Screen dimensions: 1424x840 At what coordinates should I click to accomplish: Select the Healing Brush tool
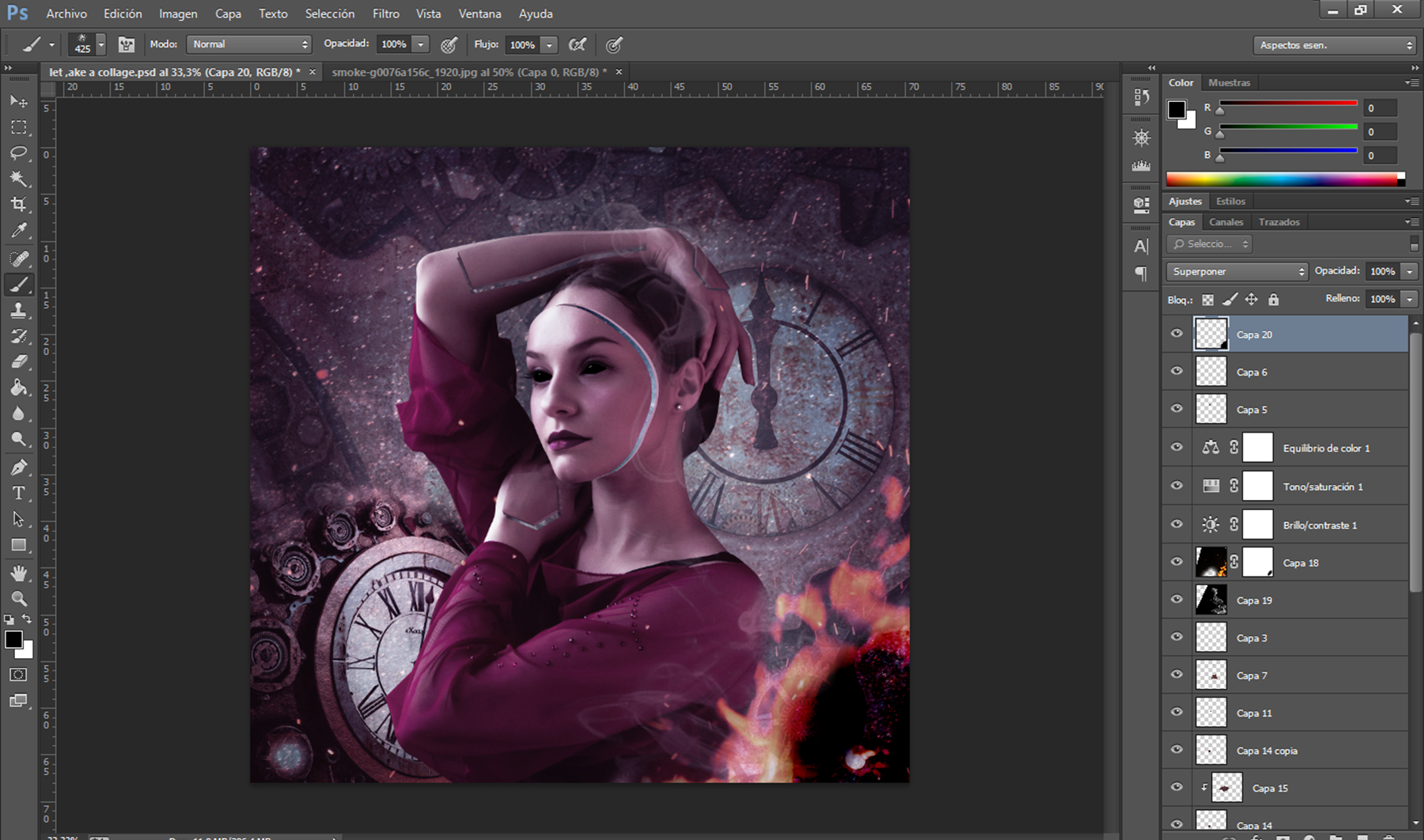click(19, 259)
